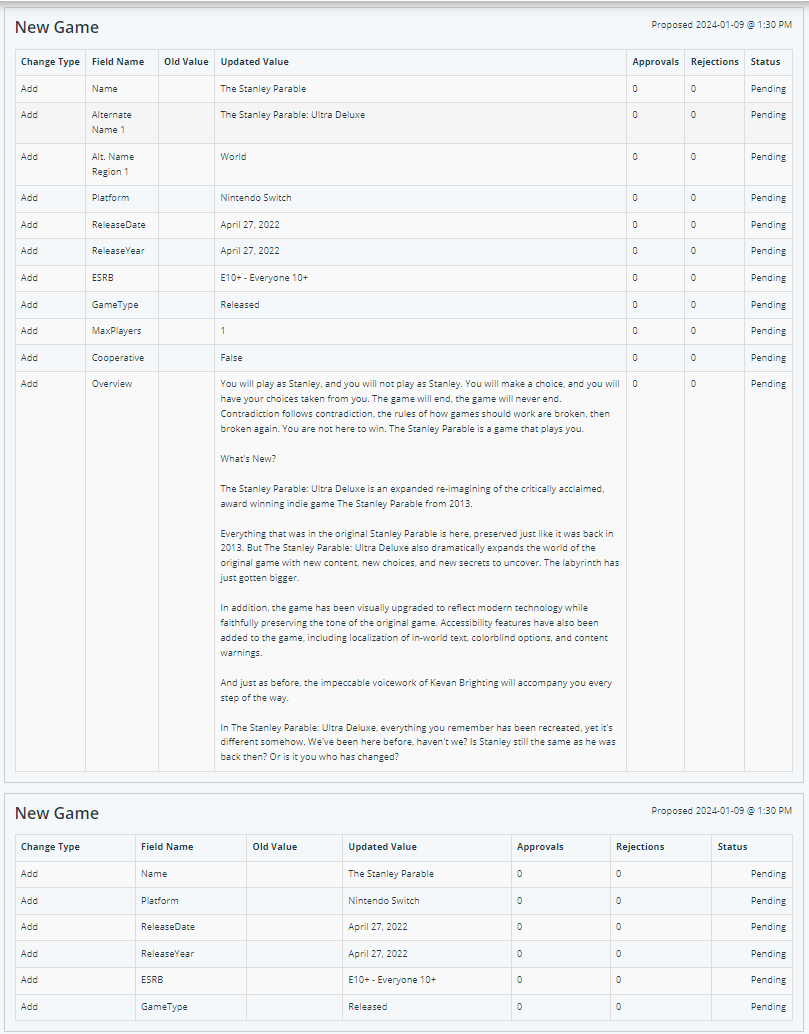
Task: Click 'Change Type' header in the first table
Action: tap(50, 62)
